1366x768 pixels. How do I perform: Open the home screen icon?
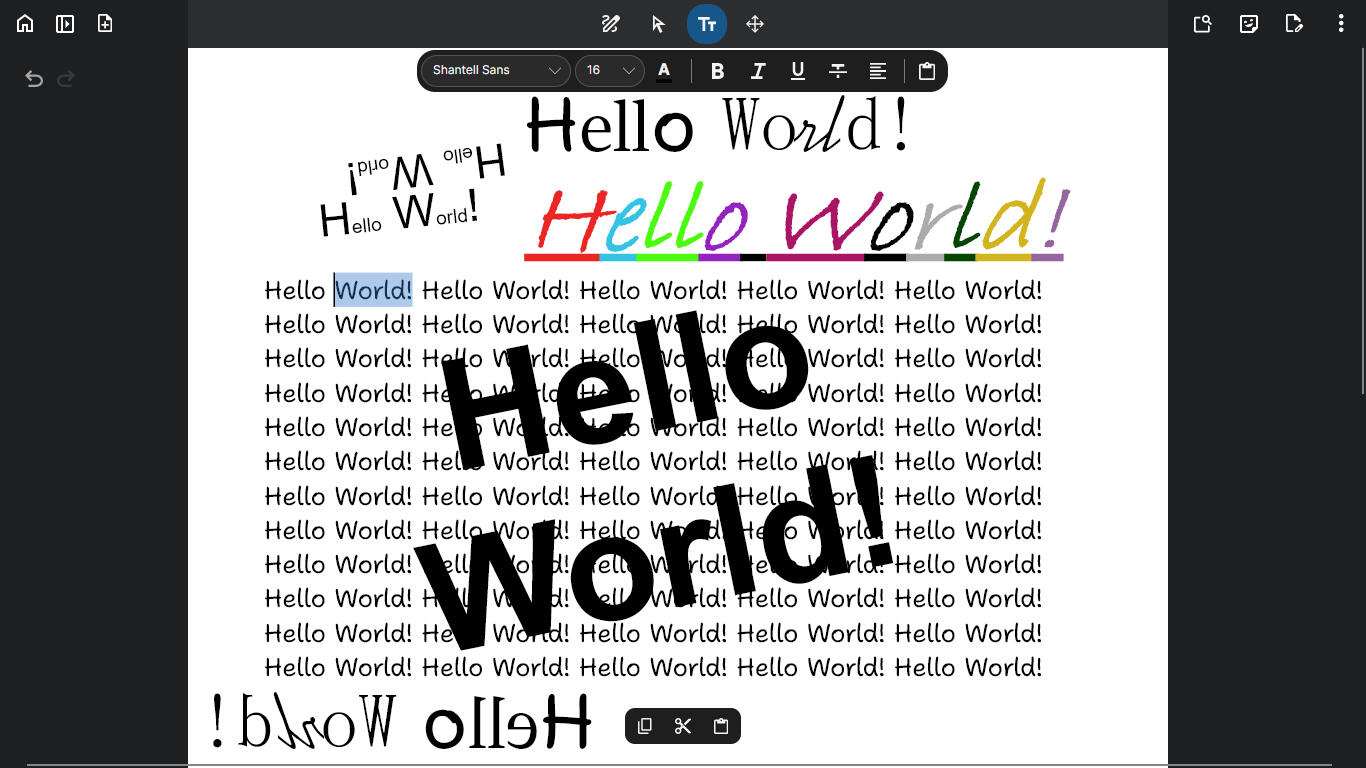pyautogui.click(x=25, y=24)
